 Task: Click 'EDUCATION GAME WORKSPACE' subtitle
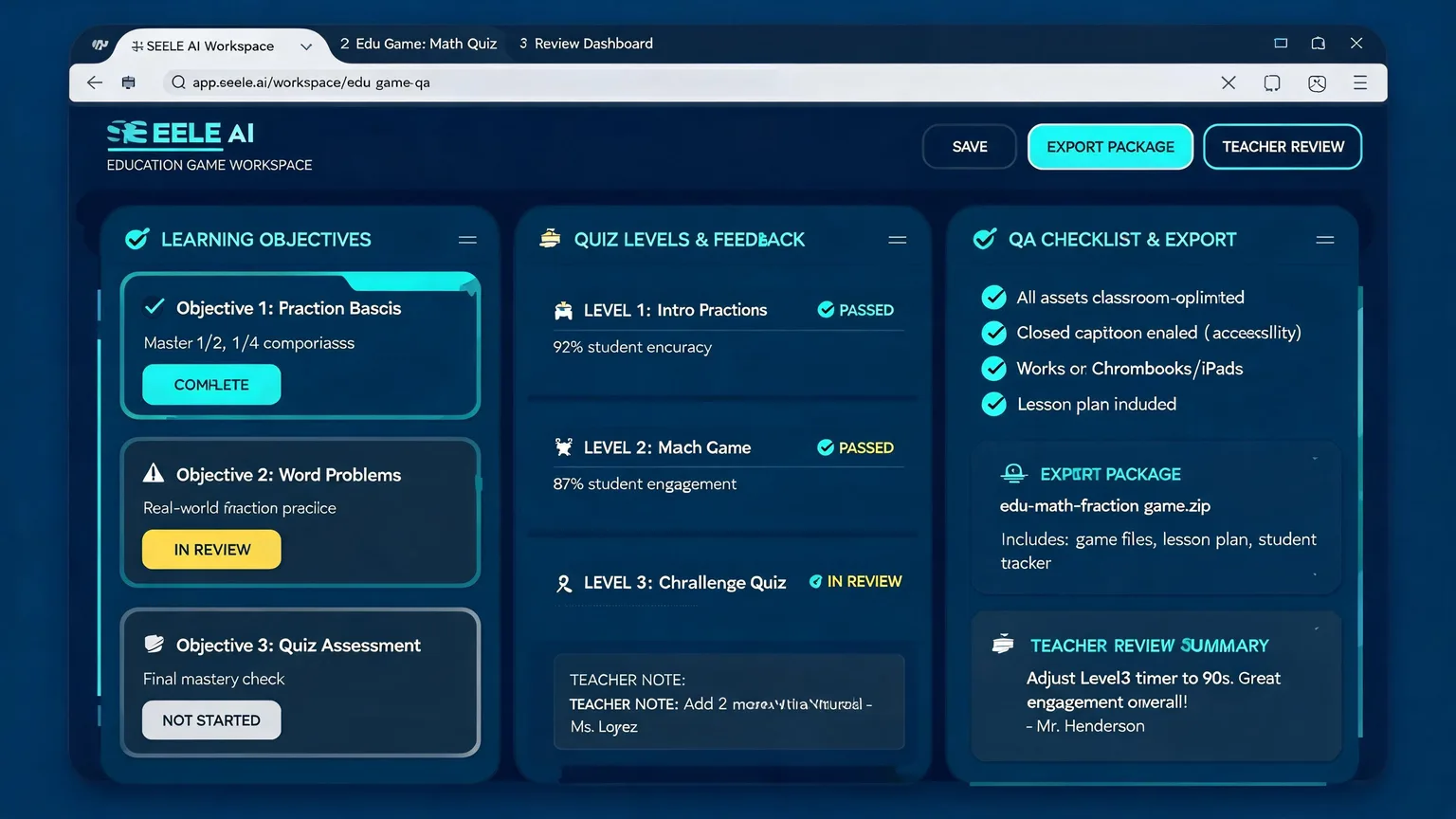209,165
